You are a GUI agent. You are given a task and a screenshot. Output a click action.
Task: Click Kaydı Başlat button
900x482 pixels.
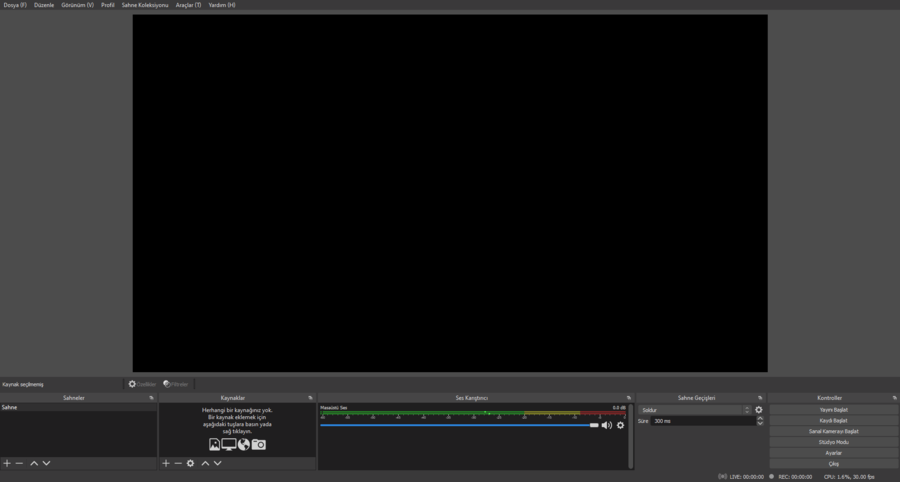[833, 421]
